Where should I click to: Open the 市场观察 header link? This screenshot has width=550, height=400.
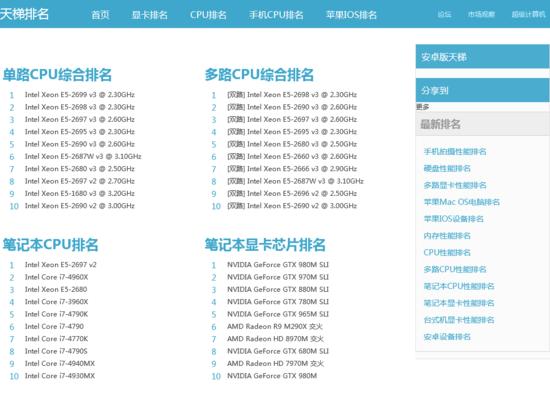click(x=481, y=14)
